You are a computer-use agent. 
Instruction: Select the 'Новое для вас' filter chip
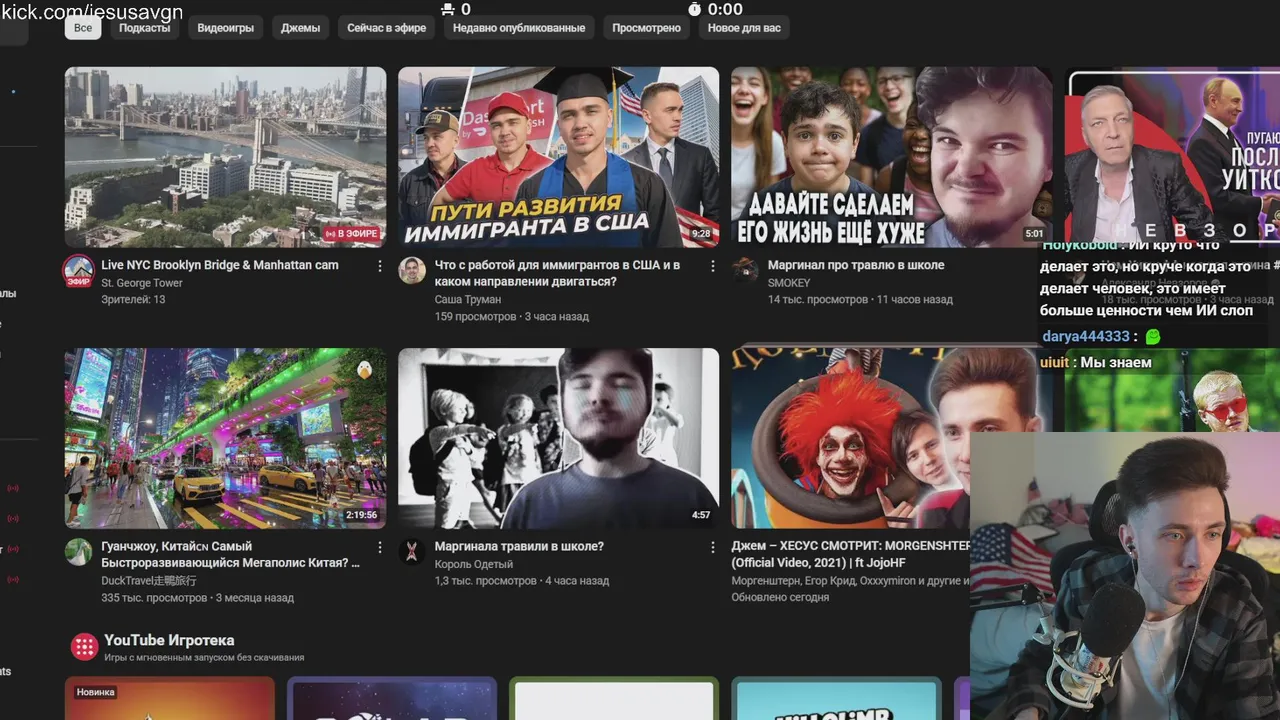[744, 28]
